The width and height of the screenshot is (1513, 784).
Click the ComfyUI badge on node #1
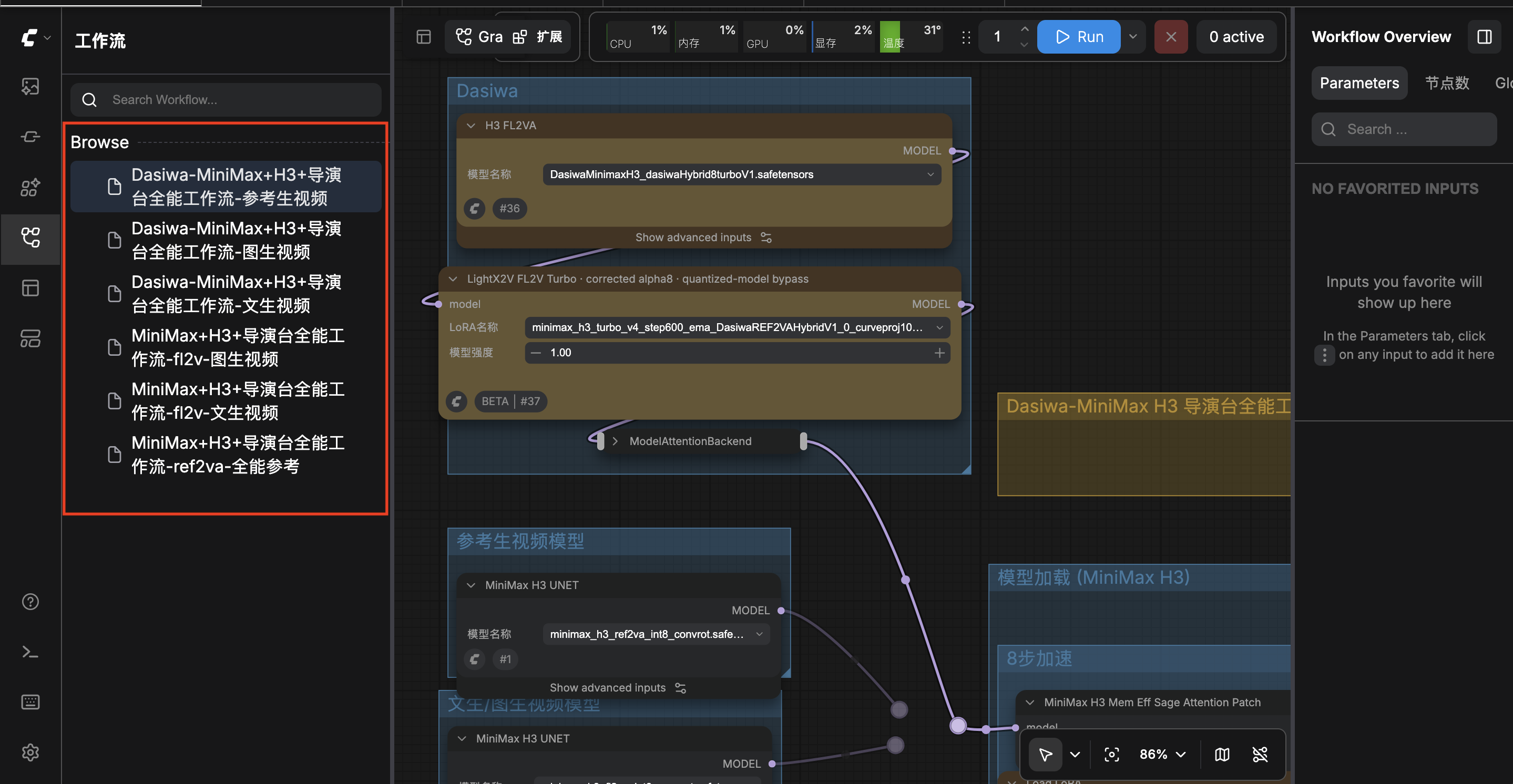click(x=475, y=659)
